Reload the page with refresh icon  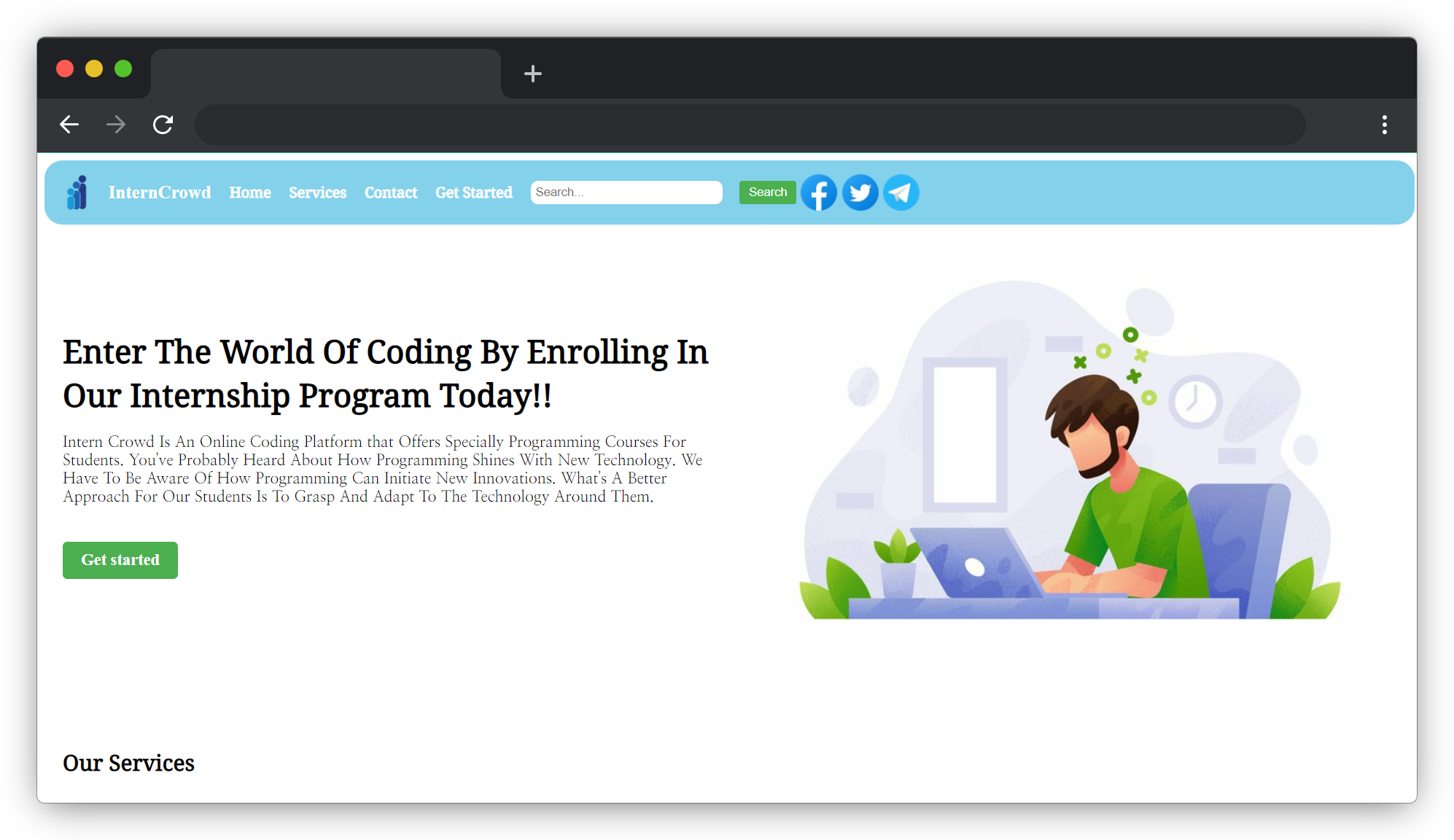[x=163, y=125]
